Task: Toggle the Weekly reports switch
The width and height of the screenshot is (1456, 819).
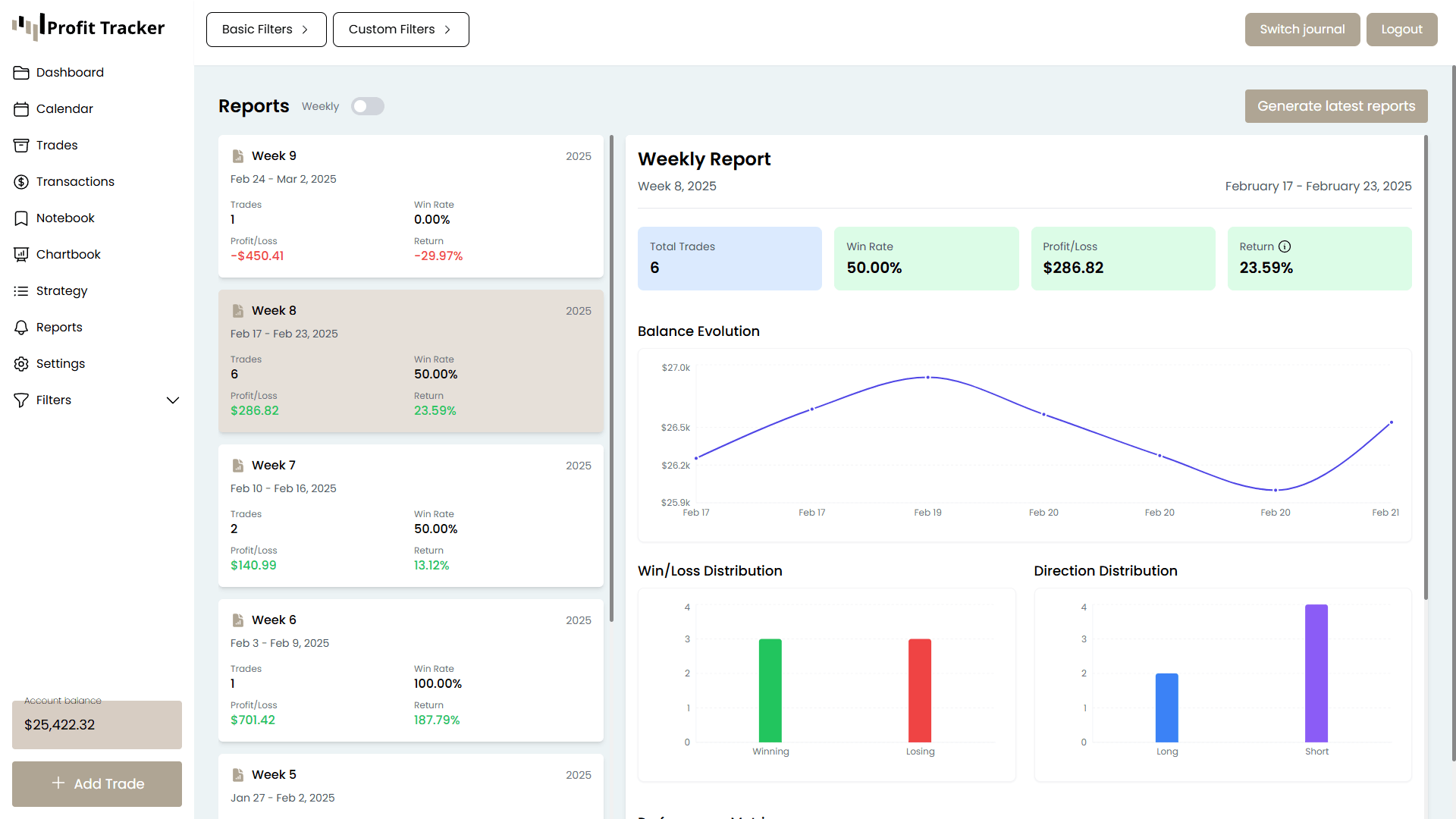Action: (368, 106)
